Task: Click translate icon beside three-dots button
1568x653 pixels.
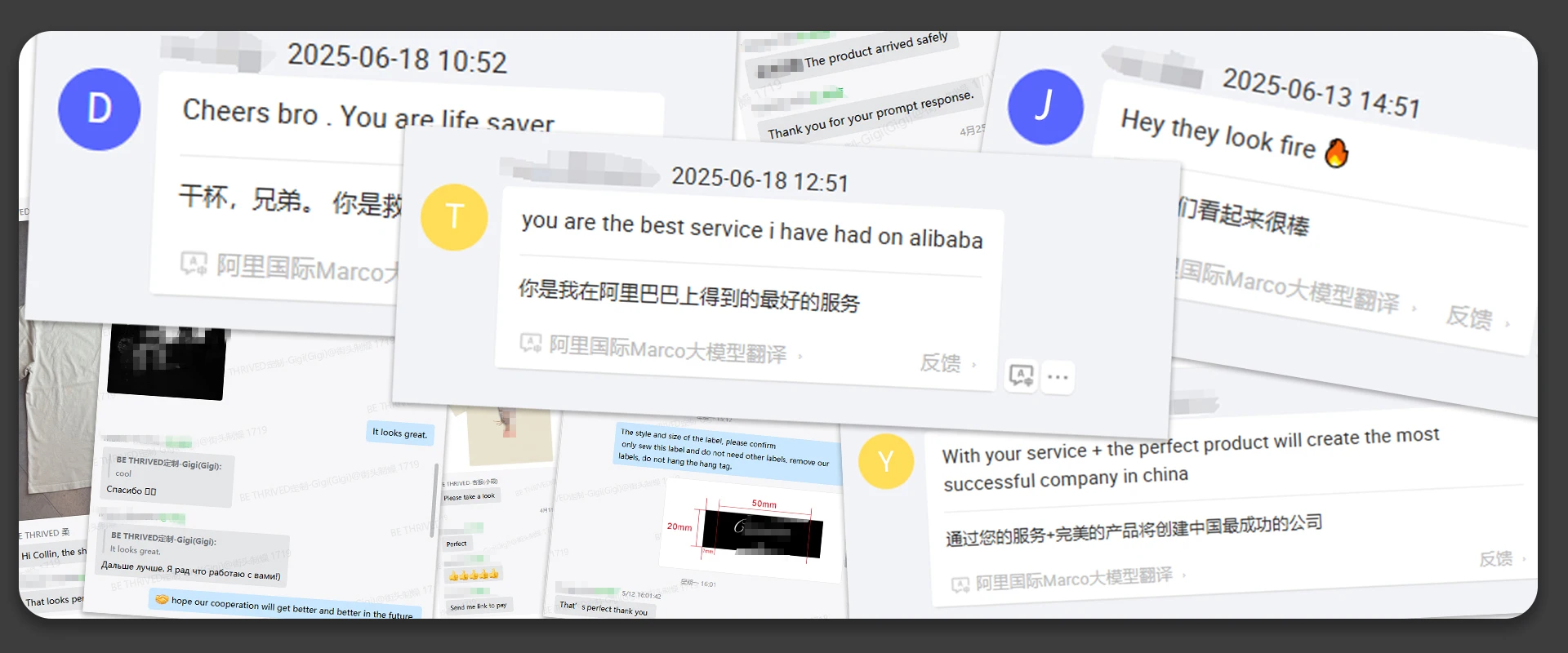Action: pos(1021,375)
